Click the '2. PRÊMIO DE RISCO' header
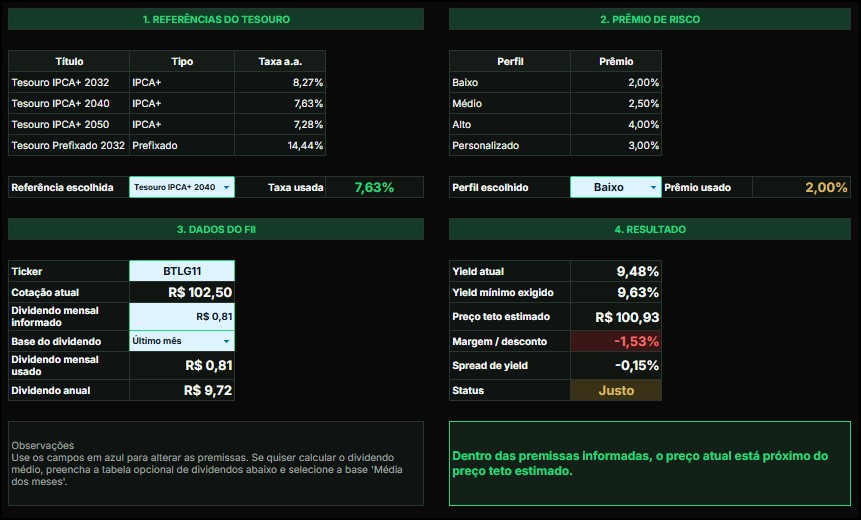Image resolution: width=861 pixels, height=520 pixels. click(650, 19)
